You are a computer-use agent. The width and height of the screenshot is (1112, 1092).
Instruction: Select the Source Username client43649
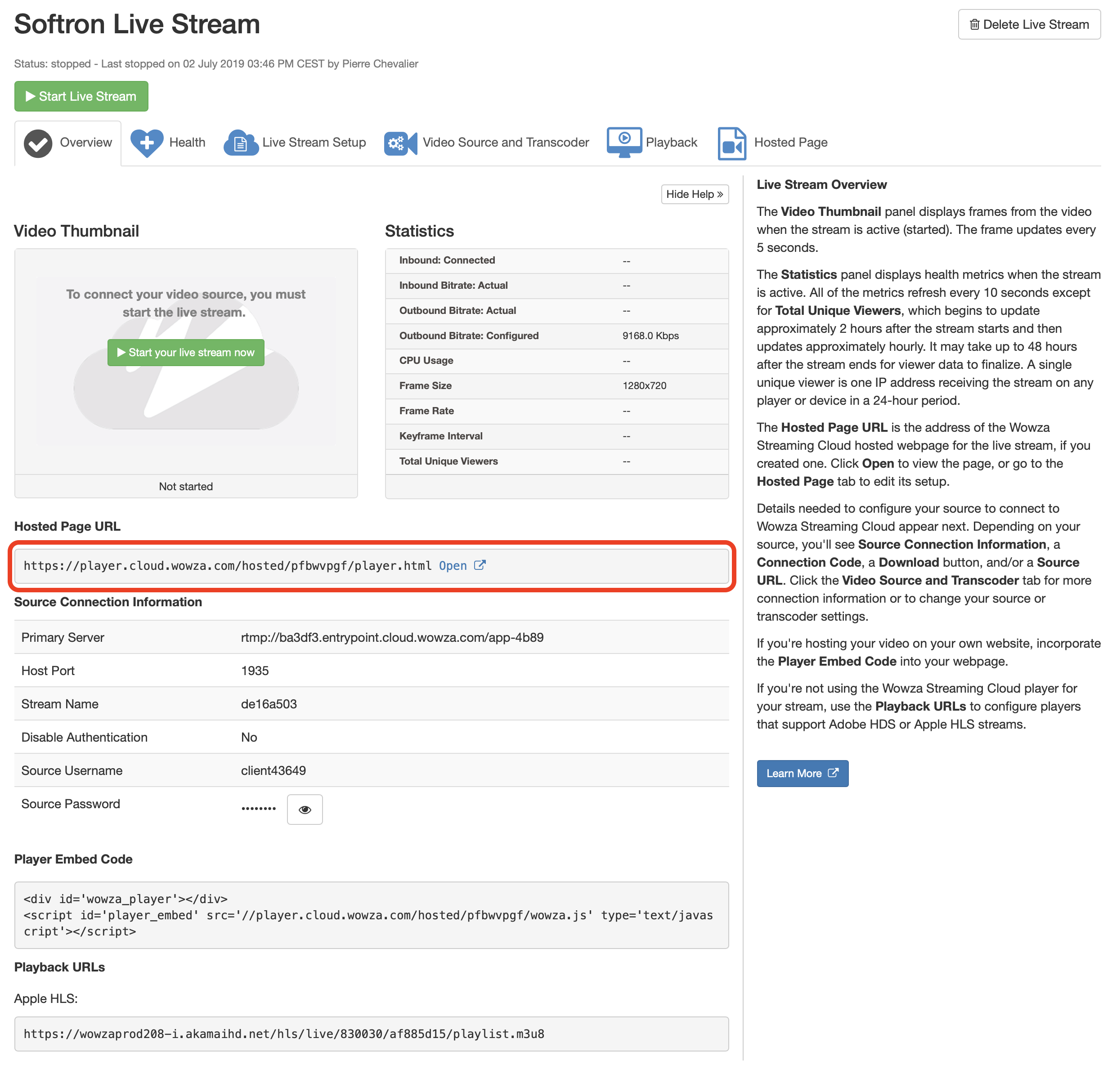click(273, 770)
